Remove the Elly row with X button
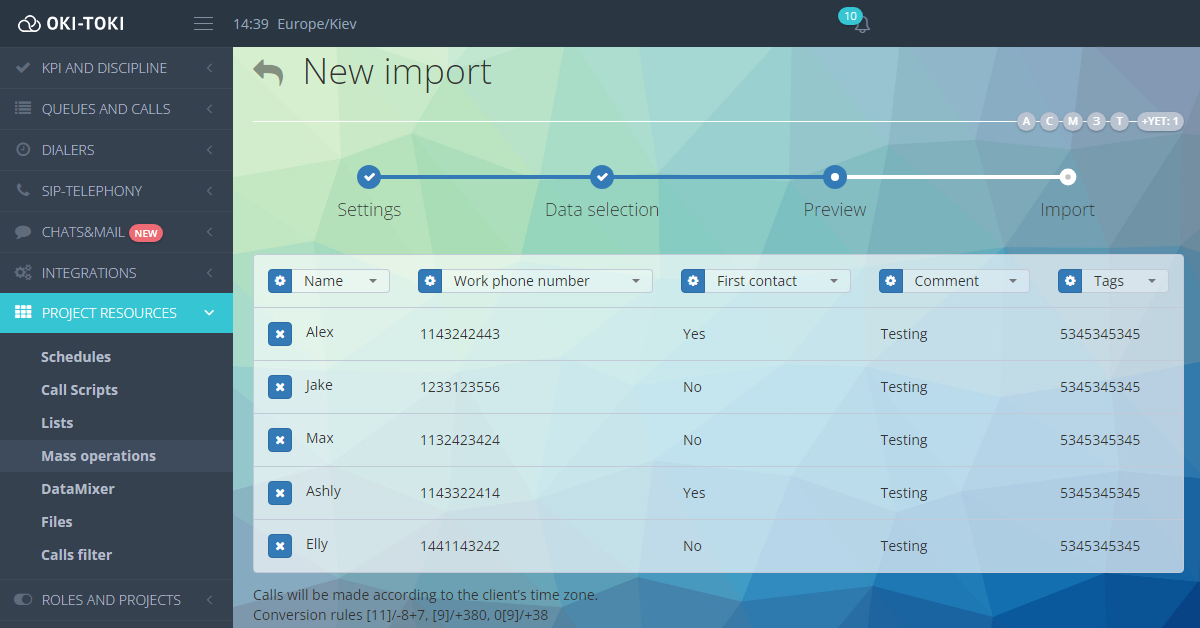The height and width of the screenshot is (628, 1200). pyautogui.click(x=280, y=546)
